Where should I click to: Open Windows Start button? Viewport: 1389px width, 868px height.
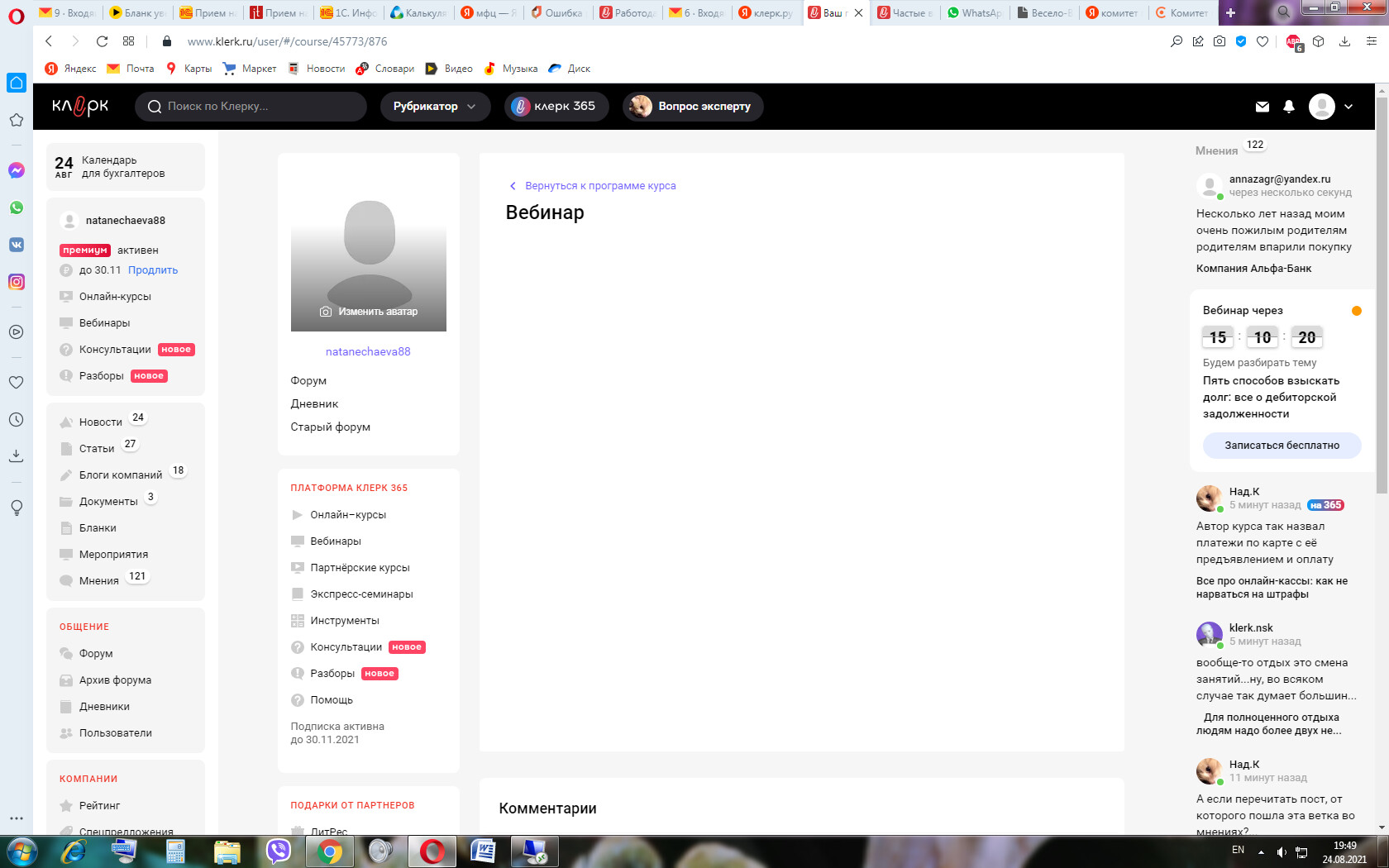21,851
